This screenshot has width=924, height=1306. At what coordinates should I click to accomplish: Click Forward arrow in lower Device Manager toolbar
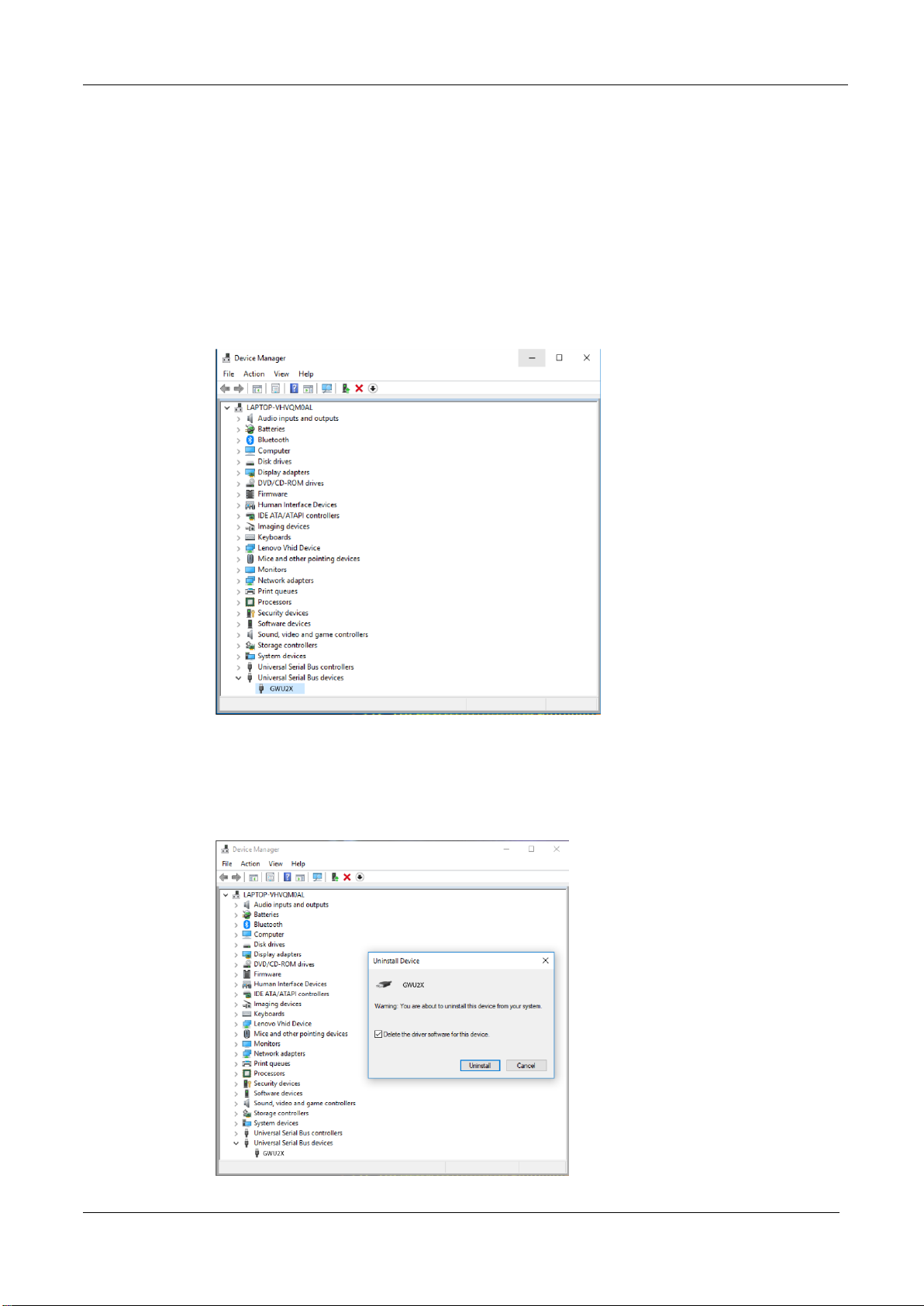[x=236, y=877]
